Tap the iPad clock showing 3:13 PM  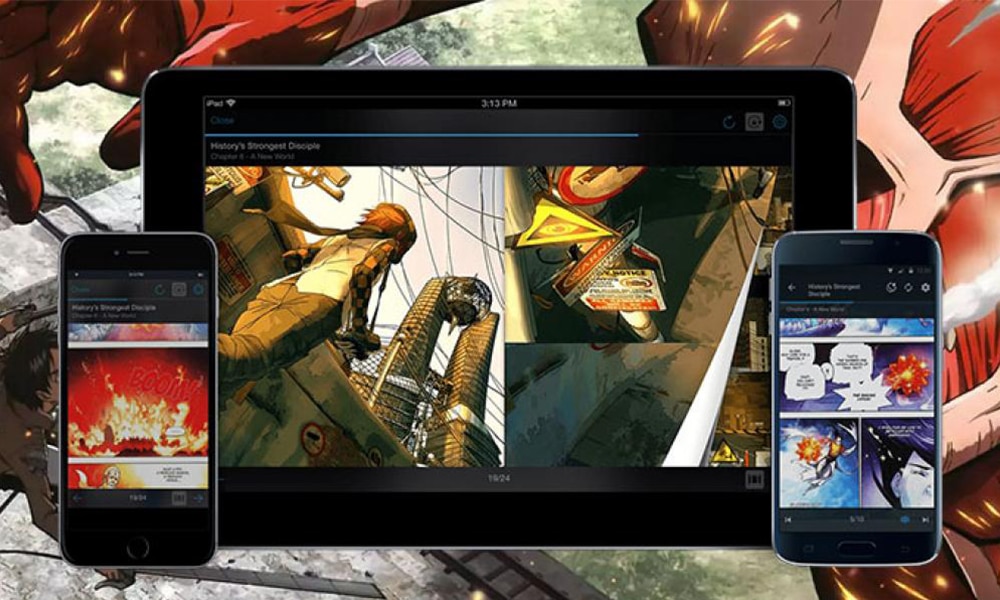point(499,103)
